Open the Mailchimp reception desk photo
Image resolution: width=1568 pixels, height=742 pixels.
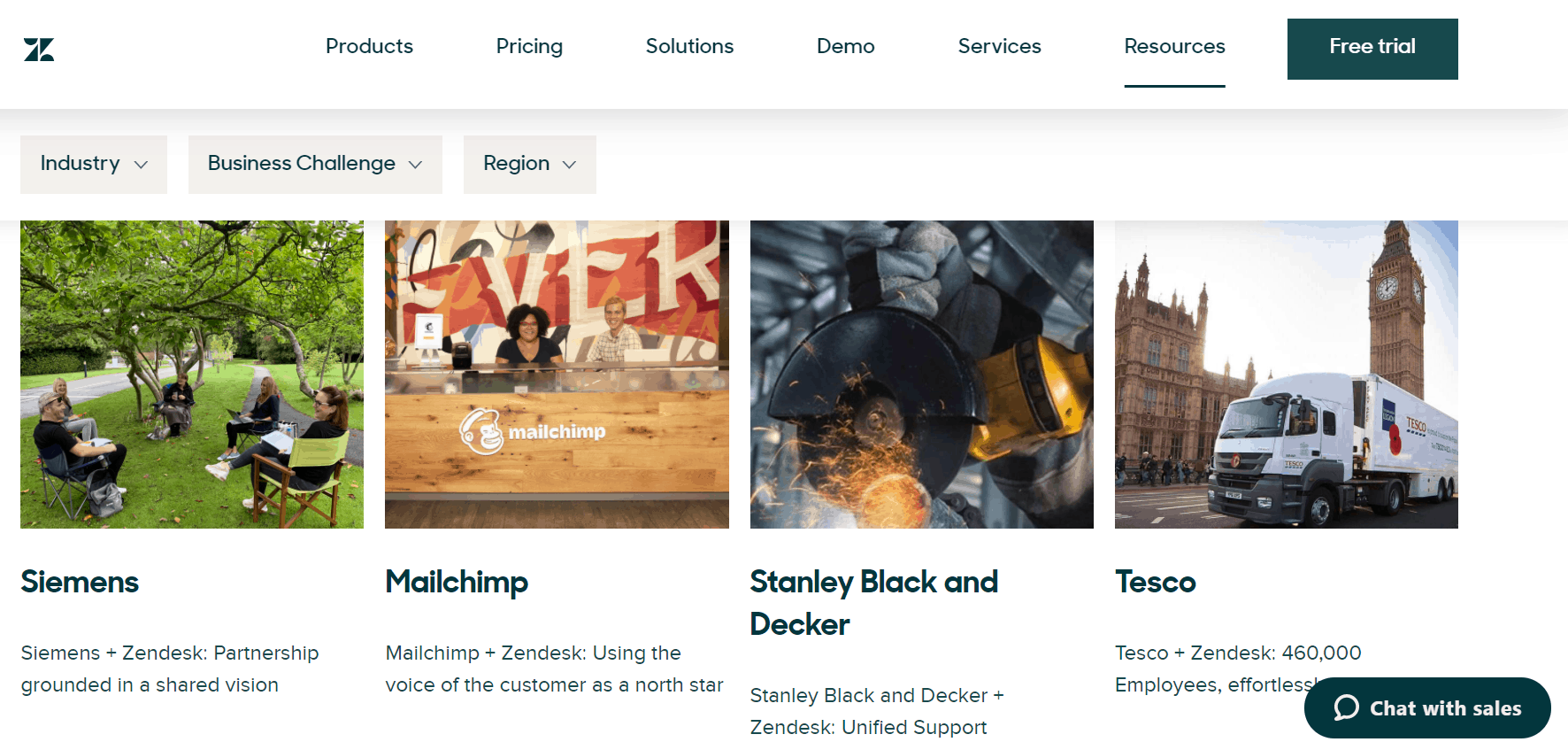coord(557,375)
